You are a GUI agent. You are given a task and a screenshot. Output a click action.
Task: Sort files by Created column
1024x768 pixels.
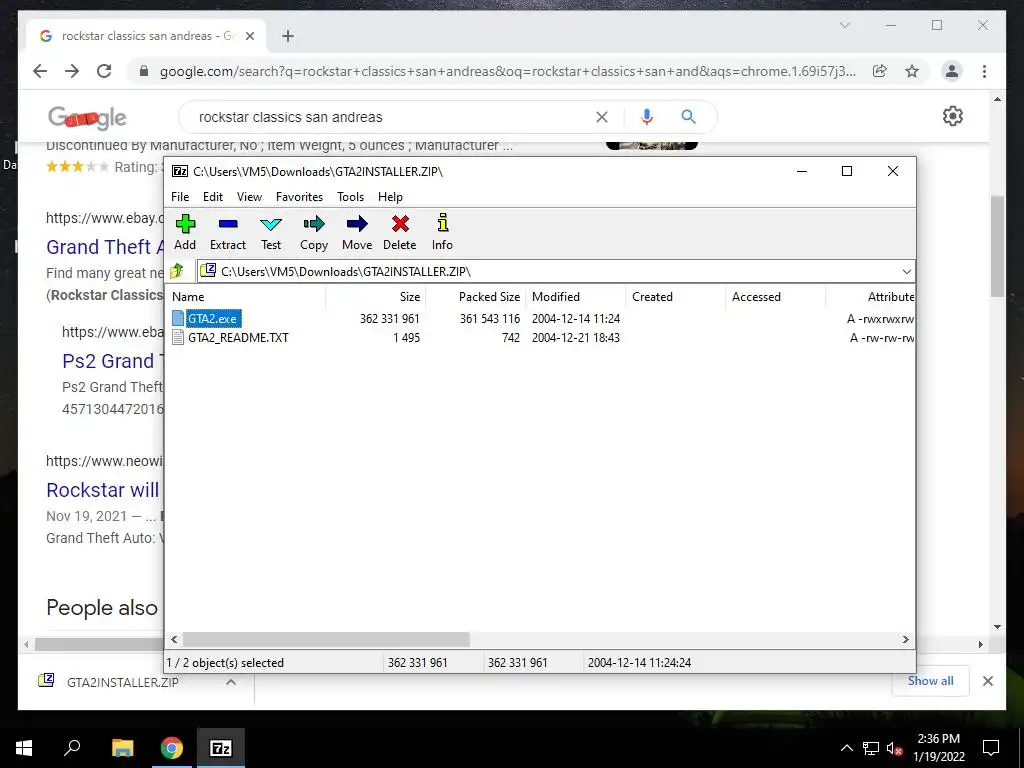coord(675,296)
